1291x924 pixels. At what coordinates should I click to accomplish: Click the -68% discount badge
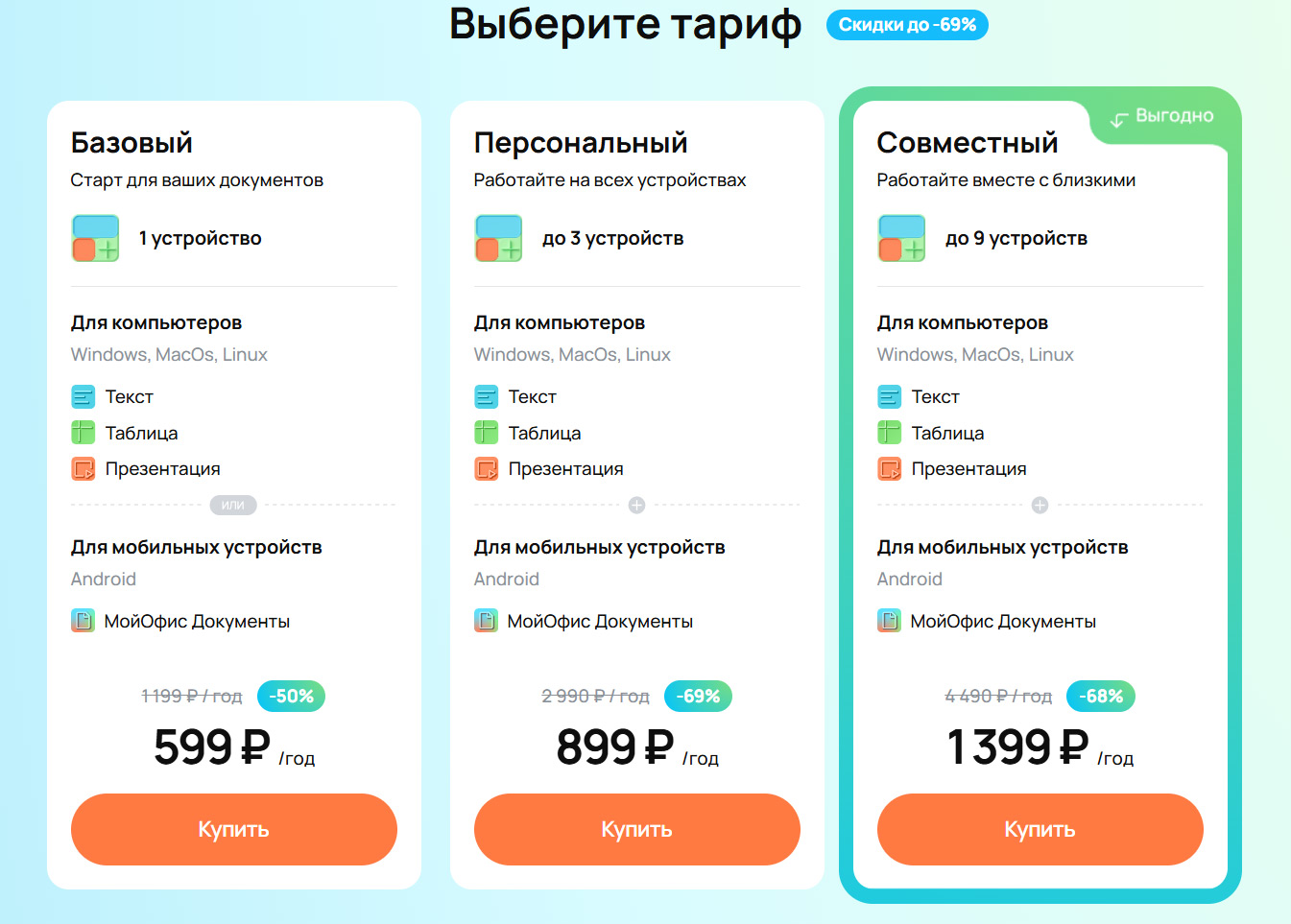(x=1100, y=696)
